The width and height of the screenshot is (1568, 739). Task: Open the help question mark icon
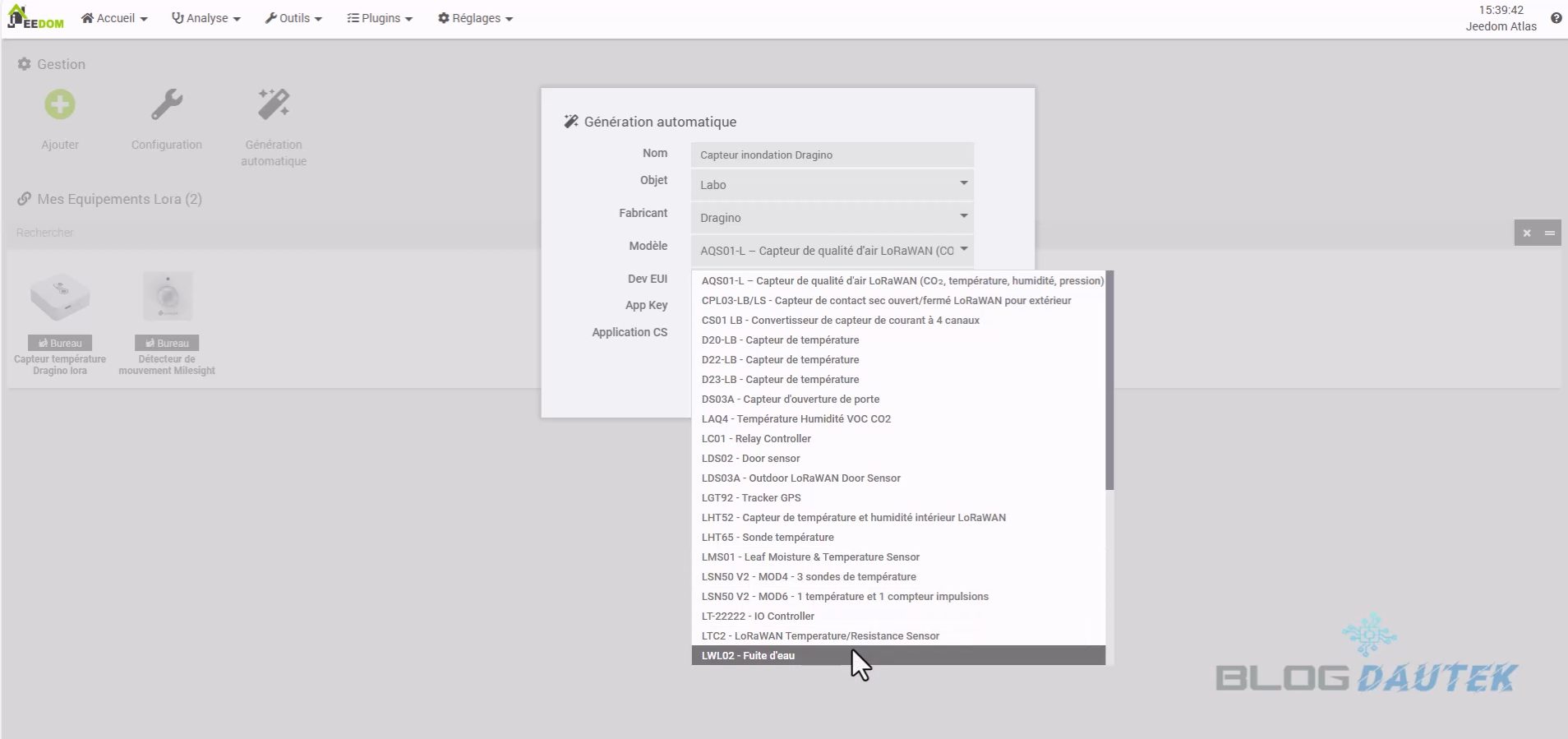[x=1556, y=18]
